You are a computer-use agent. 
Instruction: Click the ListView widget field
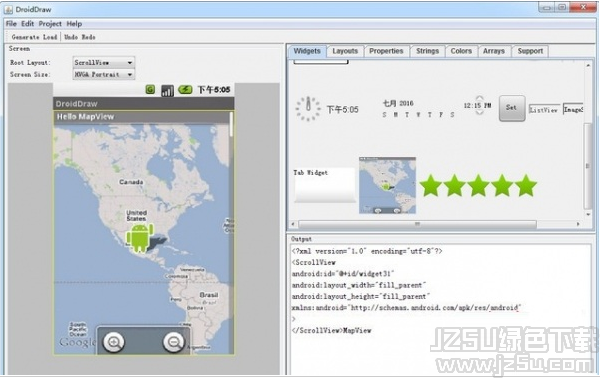coord(544,110)
